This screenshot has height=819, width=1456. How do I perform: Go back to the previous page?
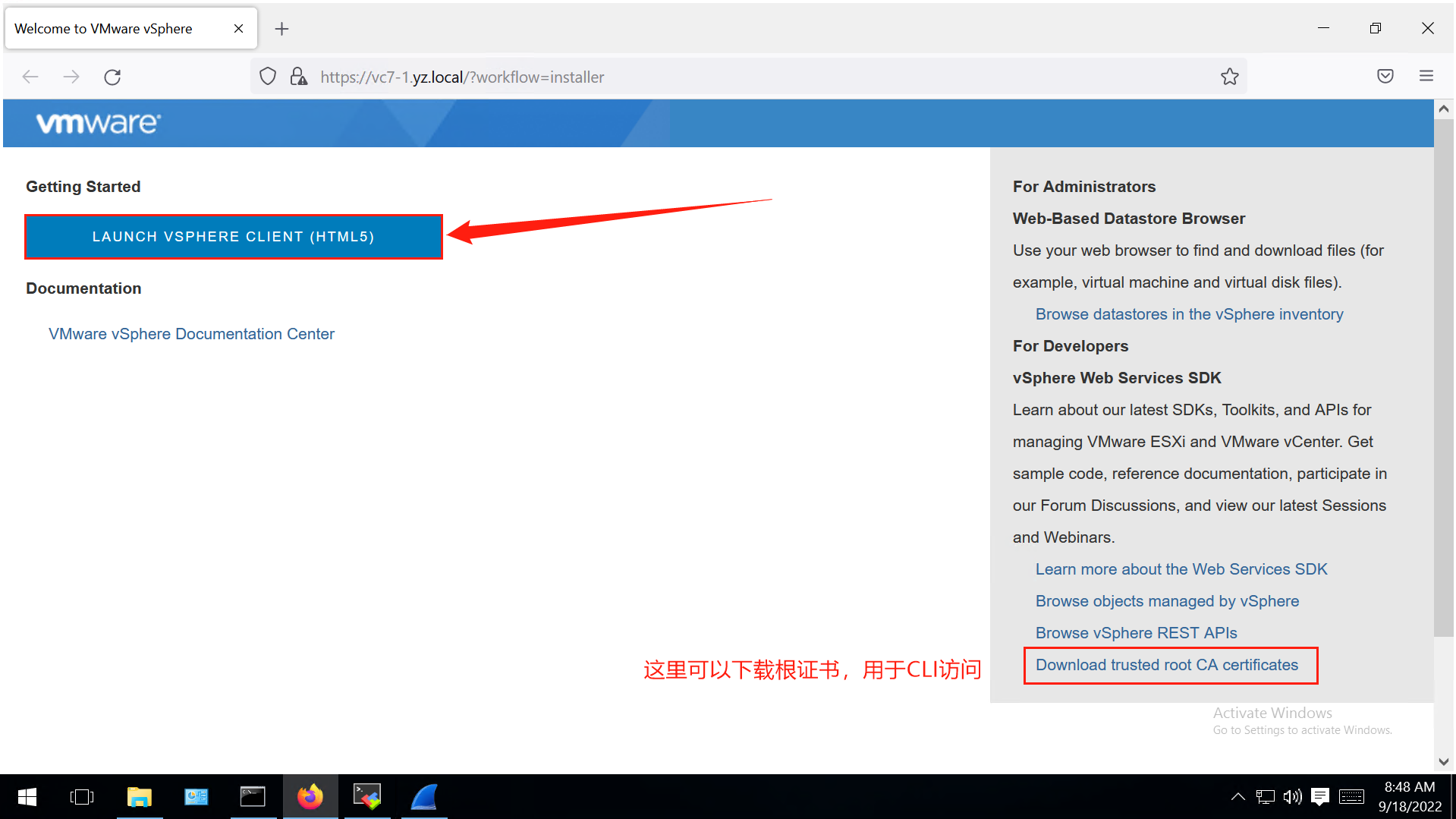tap(30, 77)
